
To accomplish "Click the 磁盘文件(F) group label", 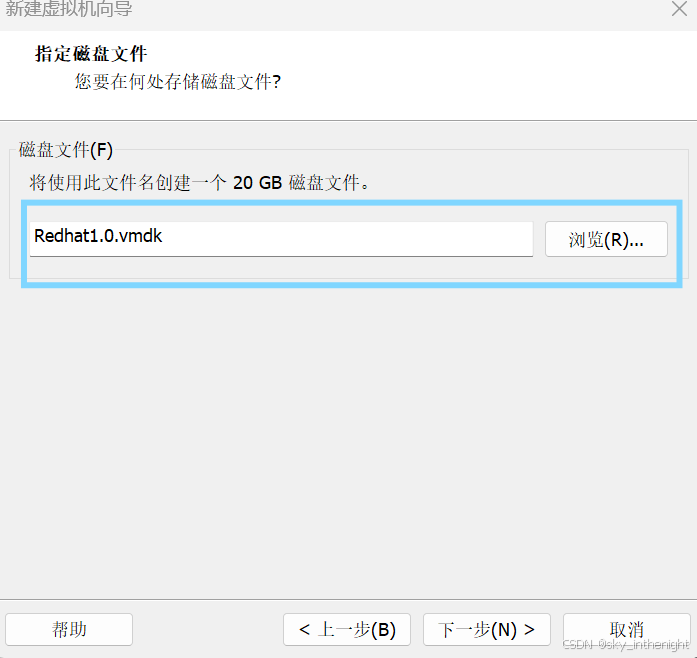I will coord(66,150).
